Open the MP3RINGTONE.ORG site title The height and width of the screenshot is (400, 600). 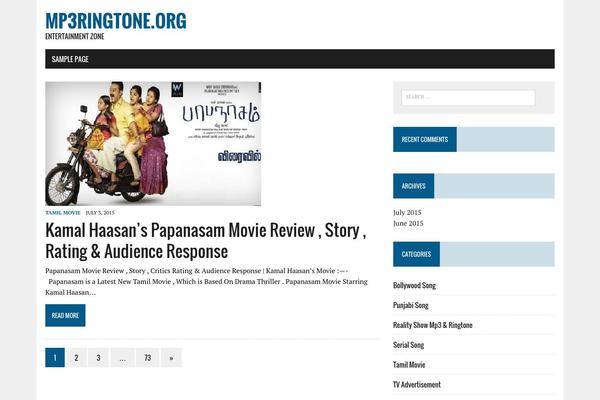[116, 21]
